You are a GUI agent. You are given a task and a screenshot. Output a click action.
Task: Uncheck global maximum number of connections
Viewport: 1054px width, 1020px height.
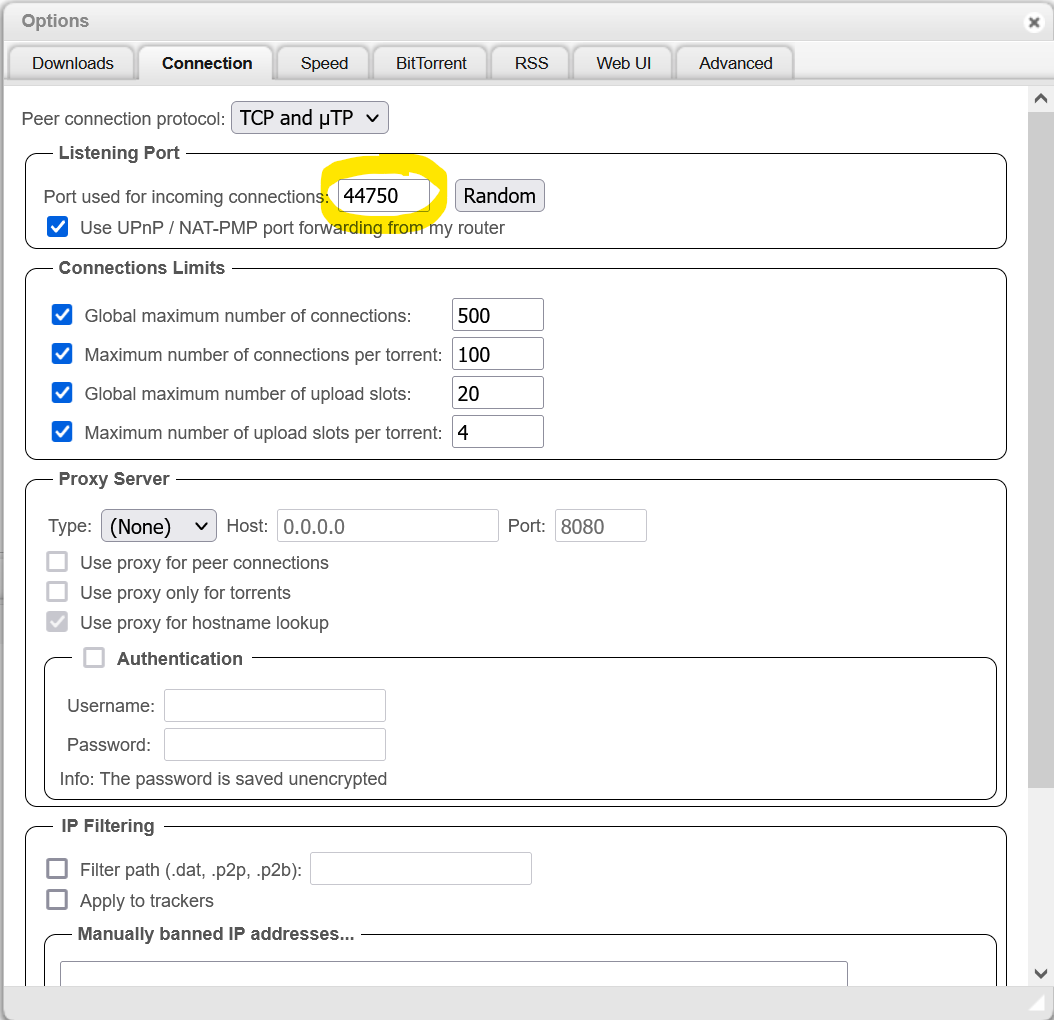62,315
